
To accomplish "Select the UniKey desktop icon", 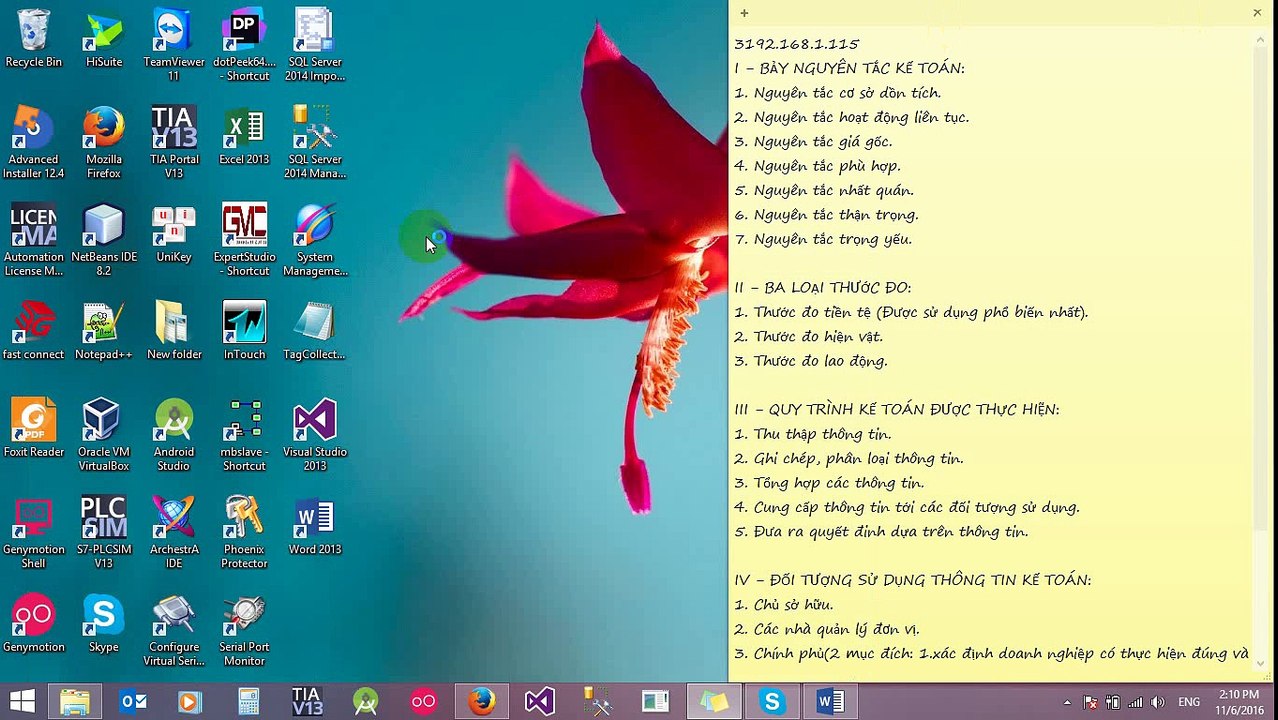I will [173, 234].
